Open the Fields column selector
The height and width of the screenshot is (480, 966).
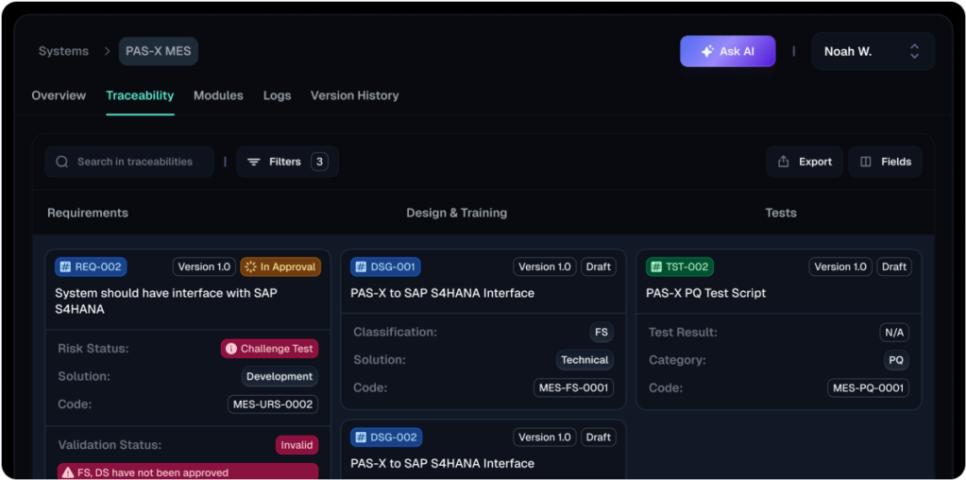(x=885, y=162)
